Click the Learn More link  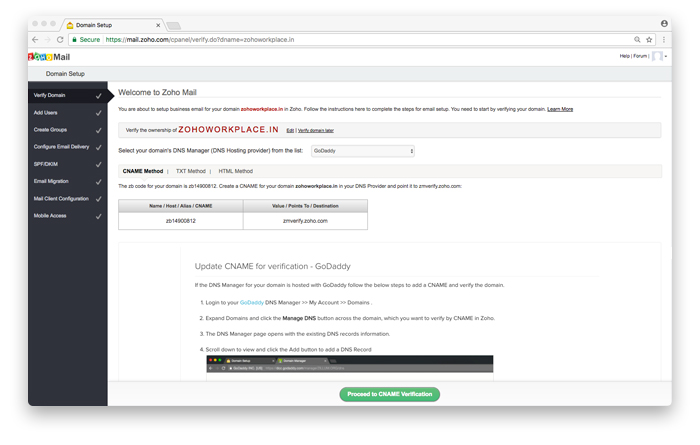[560, 109]
